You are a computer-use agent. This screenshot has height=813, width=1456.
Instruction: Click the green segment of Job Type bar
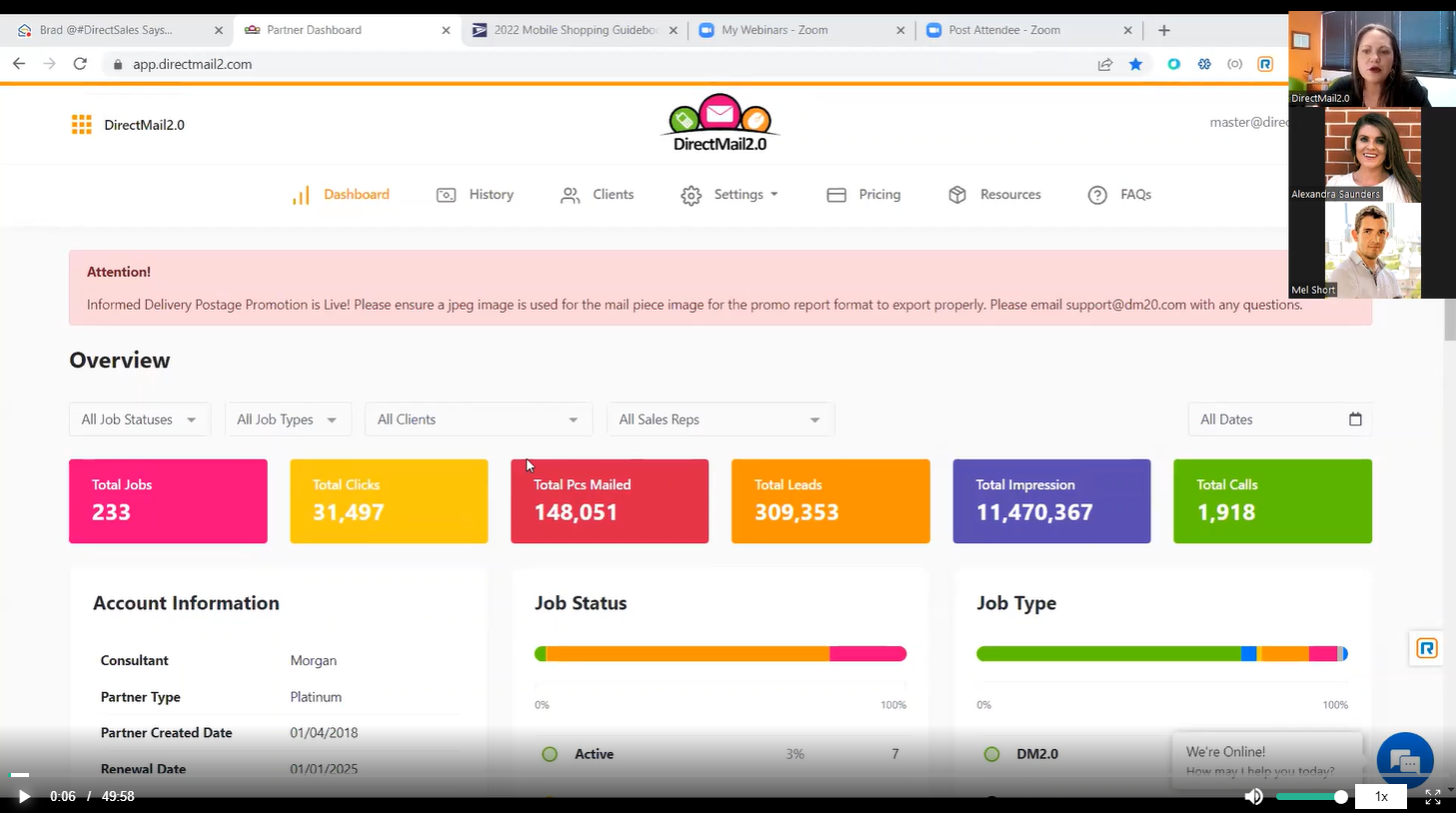coord(1108,653)
